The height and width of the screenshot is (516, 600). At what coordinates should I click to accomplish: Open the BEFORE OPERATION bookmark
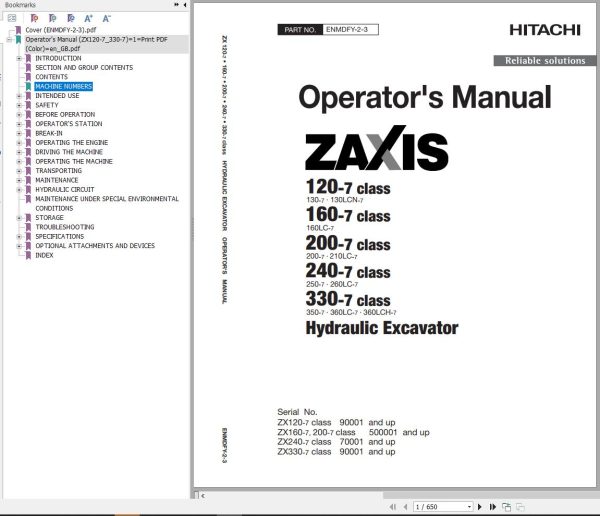tap(65, 114)
